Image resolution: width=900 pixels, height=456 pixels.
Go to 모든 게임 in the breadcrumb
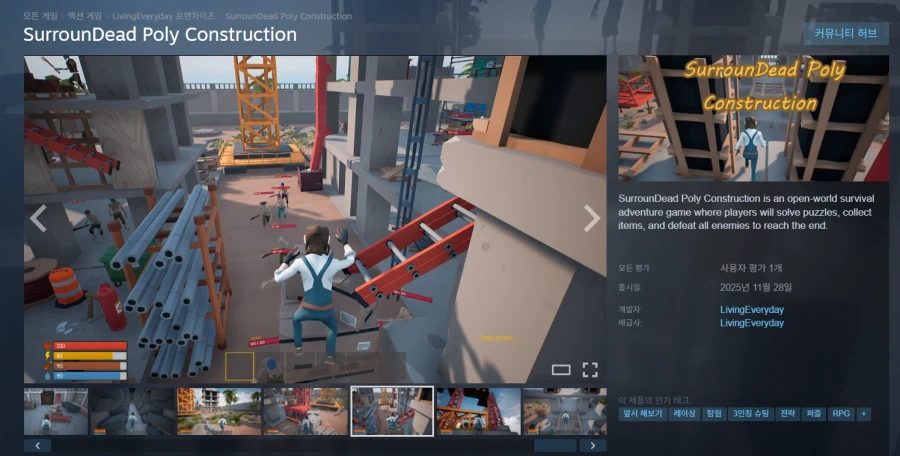point(40,16)
